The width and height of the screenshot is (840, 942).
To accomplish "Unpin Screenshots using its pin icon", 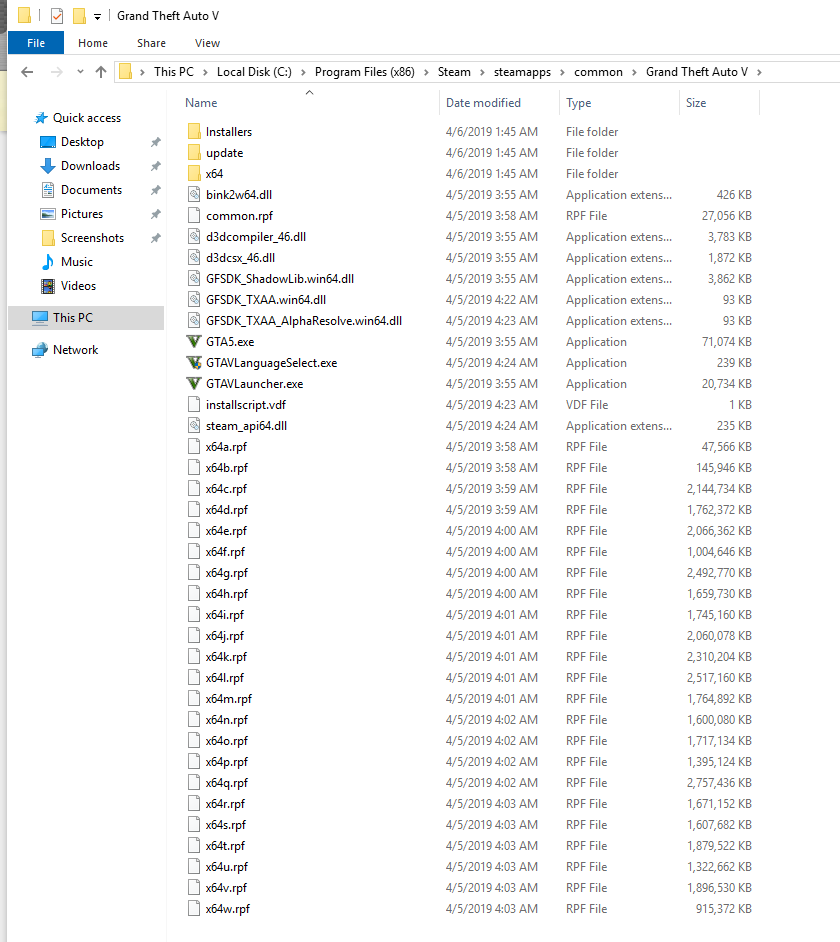I will click(x=156, y=238).
